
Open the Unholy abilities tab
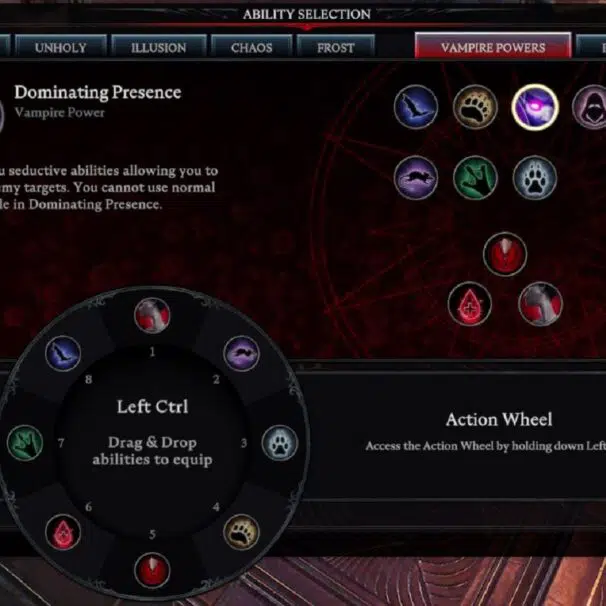(x=61, y=47)
